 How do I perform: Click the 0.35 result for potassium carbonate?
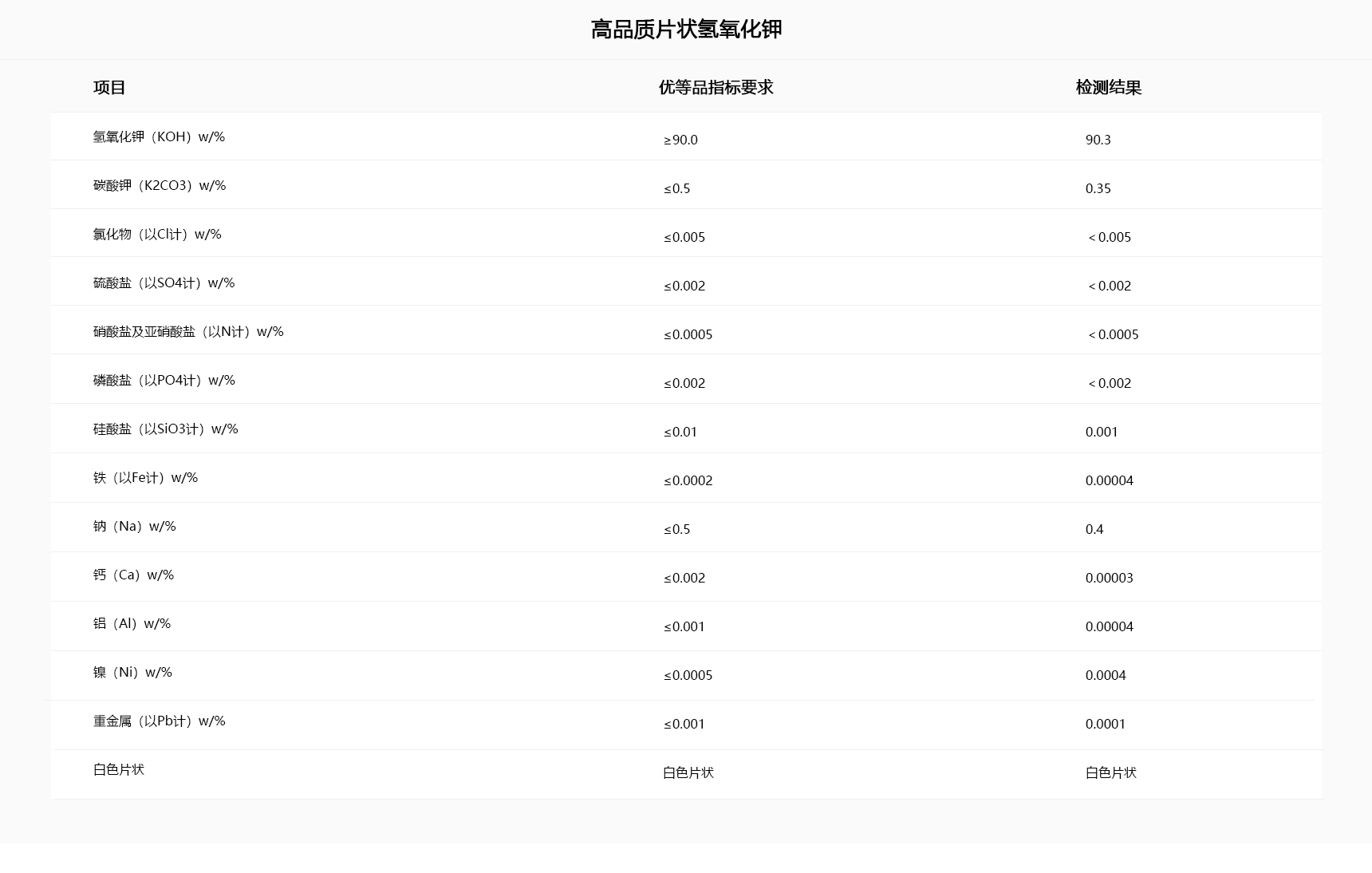[x=1098, y=189]
